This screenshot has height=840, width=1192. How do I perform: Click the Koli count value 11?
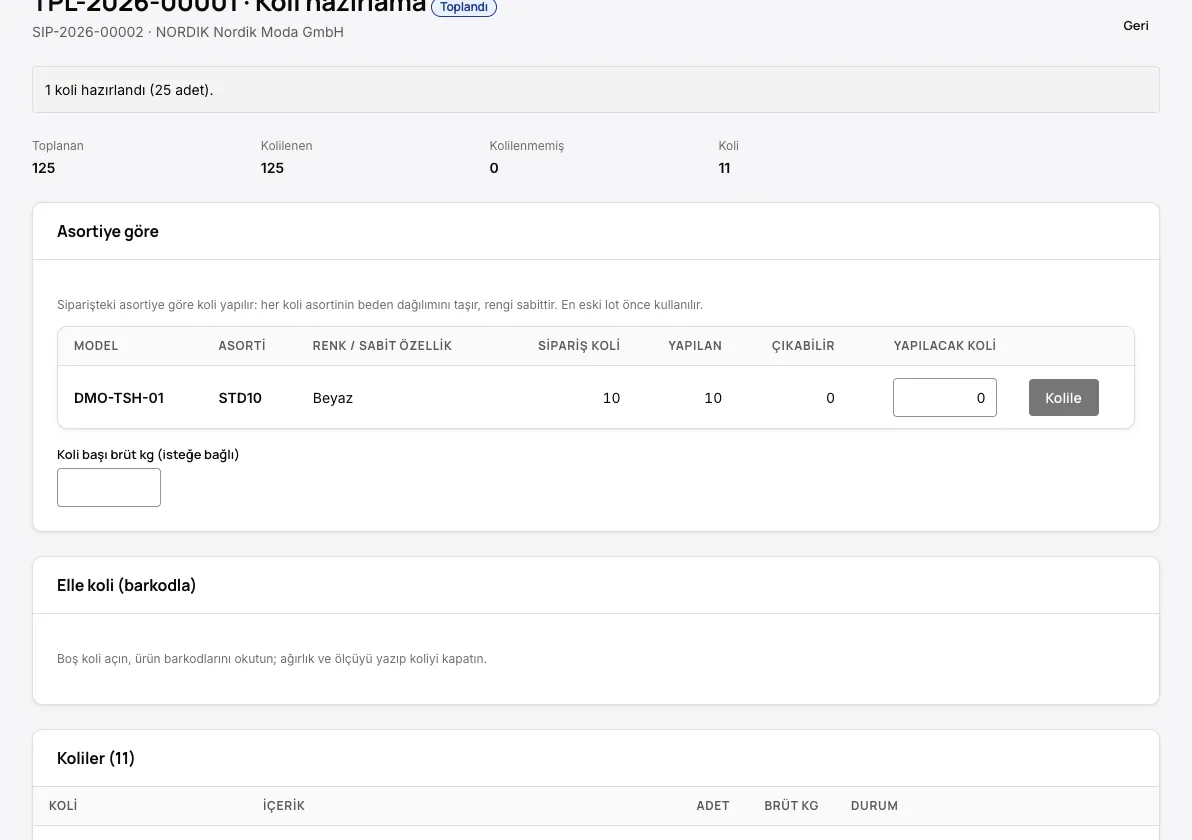724,168
